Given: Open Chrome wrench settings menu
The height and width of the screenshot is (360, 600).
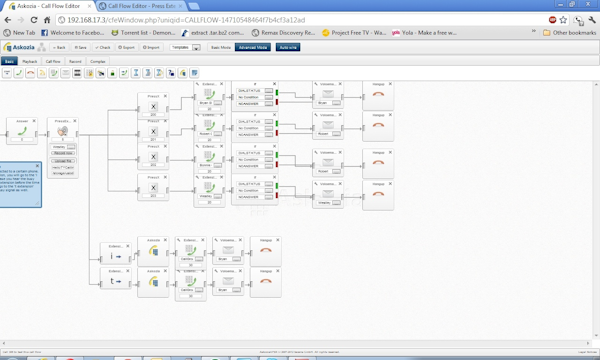Looking at the screenshot, I should (x=592, y=20).
